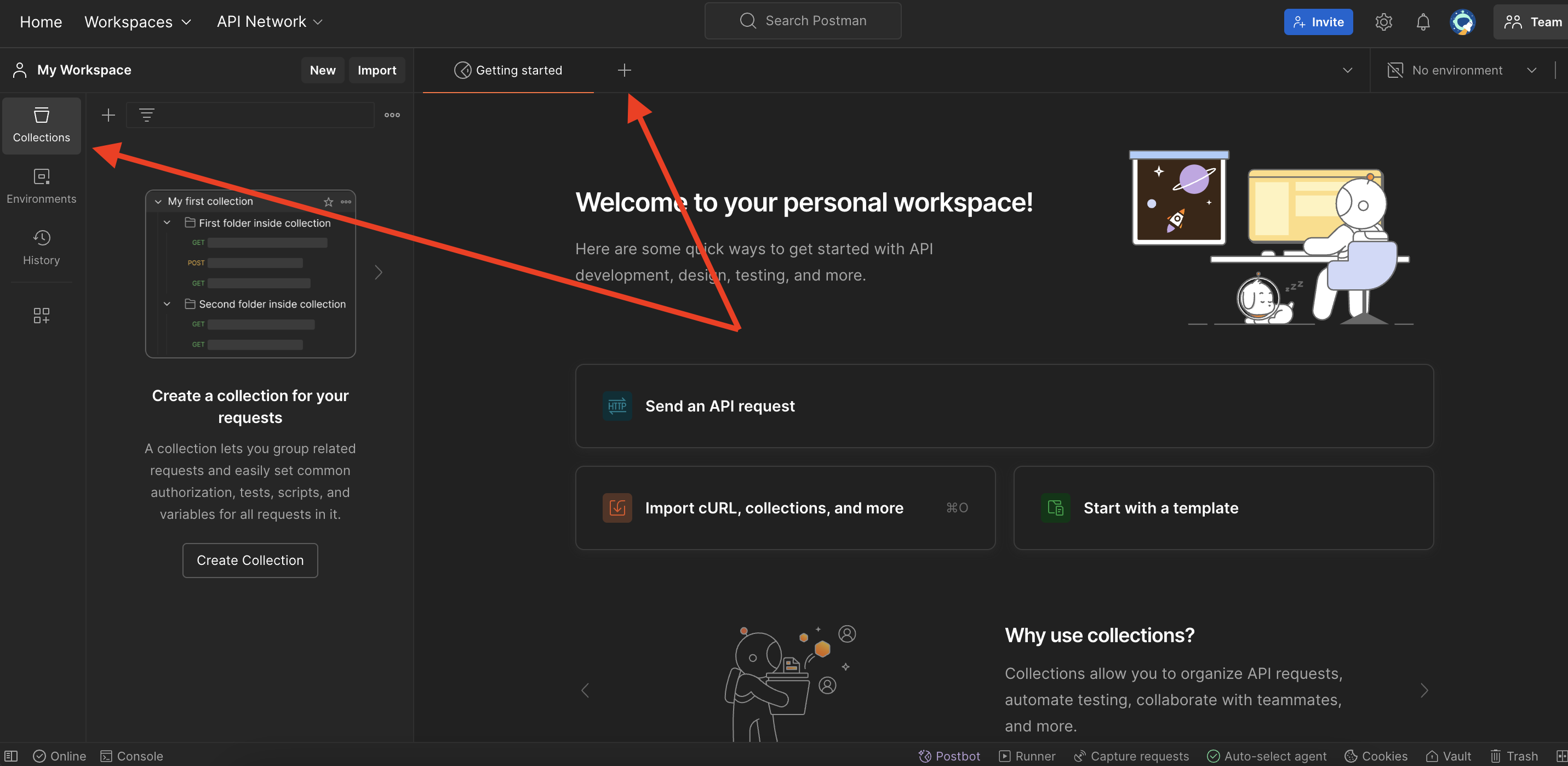Focus the Search Postman field
Viewport: 1568px width, 766px height.
(x=803, y=21)
